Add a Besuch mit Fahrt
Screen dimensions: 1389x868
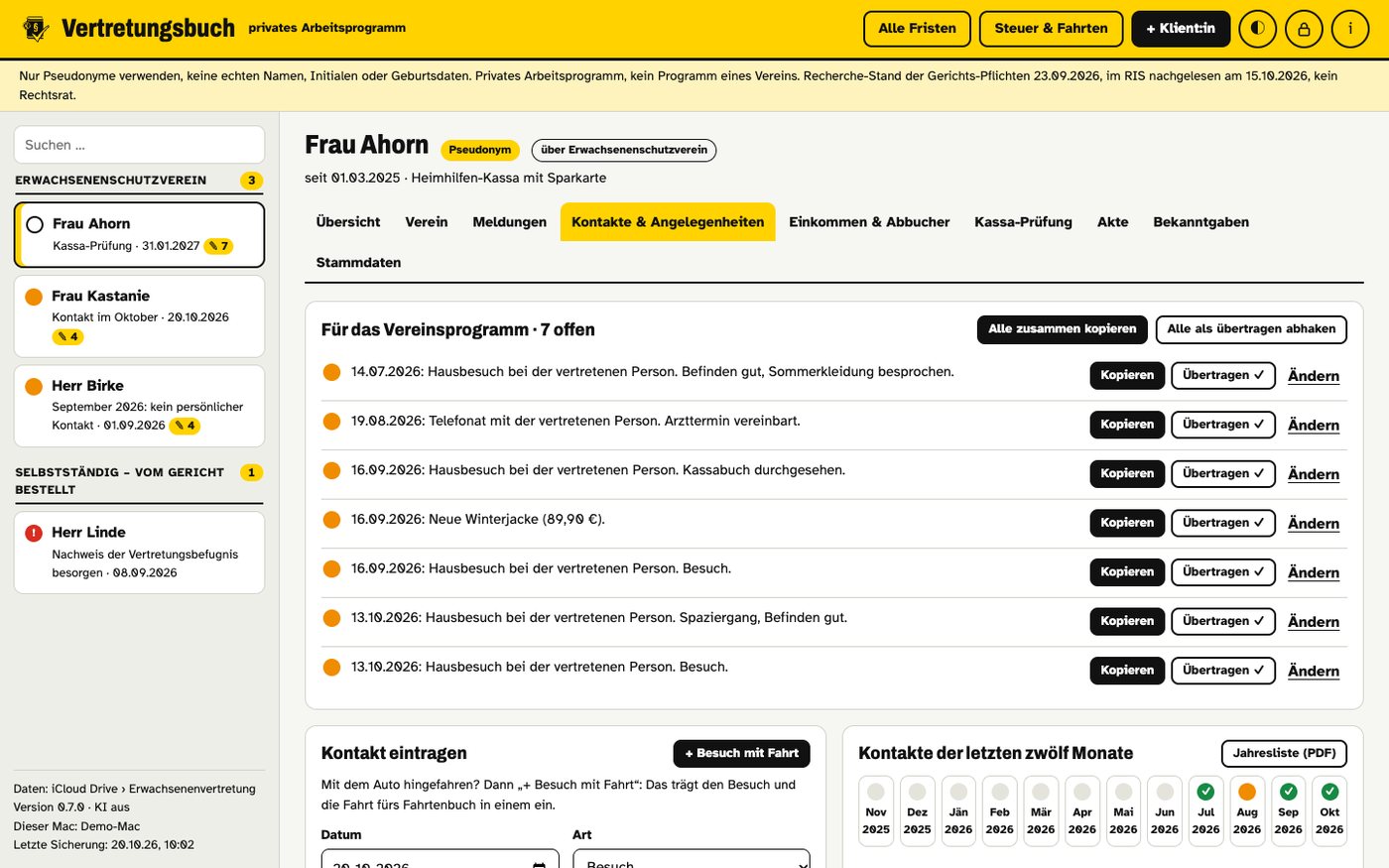742,754
